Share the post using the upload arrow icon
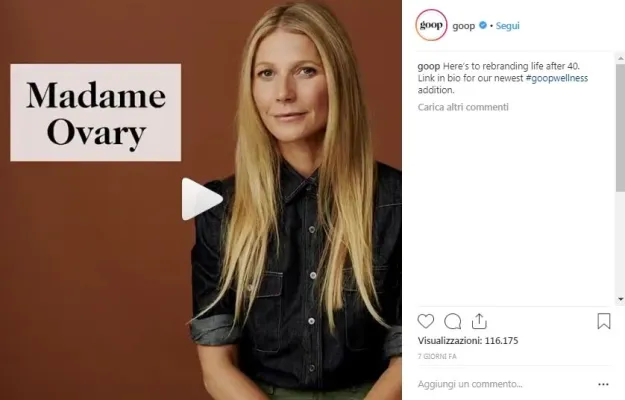The image size is (625, 400). [x=479, y=321]
